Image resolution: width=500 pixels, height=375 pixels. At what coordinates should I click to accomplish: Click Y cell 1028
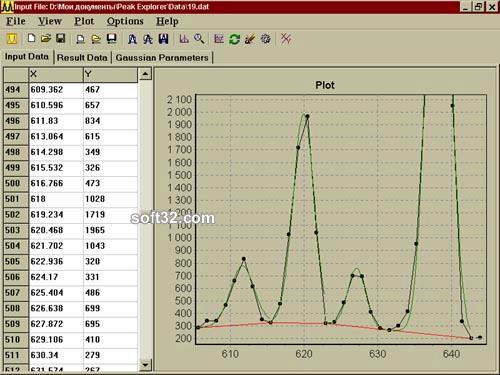[110, 199]
